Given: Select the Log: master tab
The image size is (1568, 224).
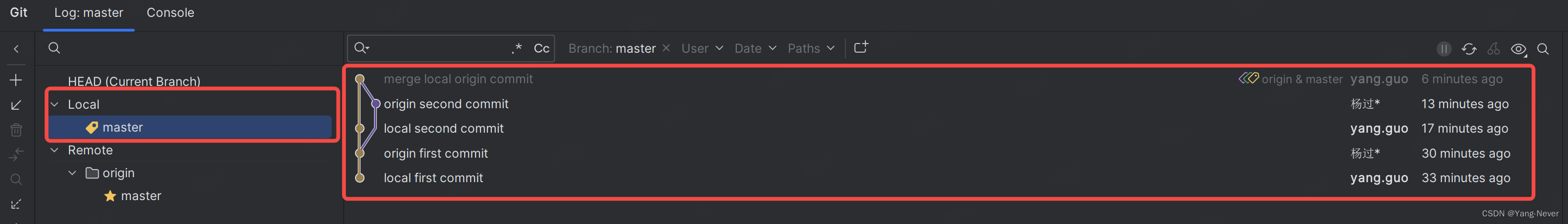Looking at the screenshot, I should pos(89,12).
